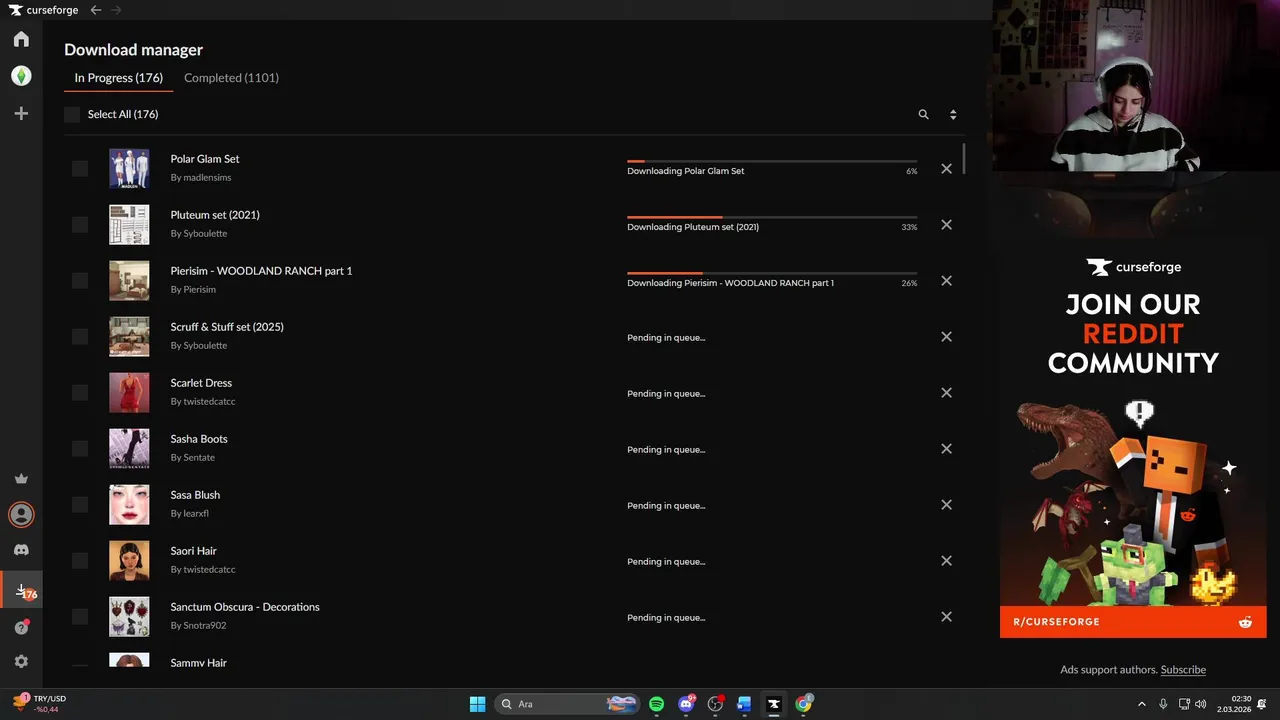Expand the system tray hidden icons chevron

1142,704
